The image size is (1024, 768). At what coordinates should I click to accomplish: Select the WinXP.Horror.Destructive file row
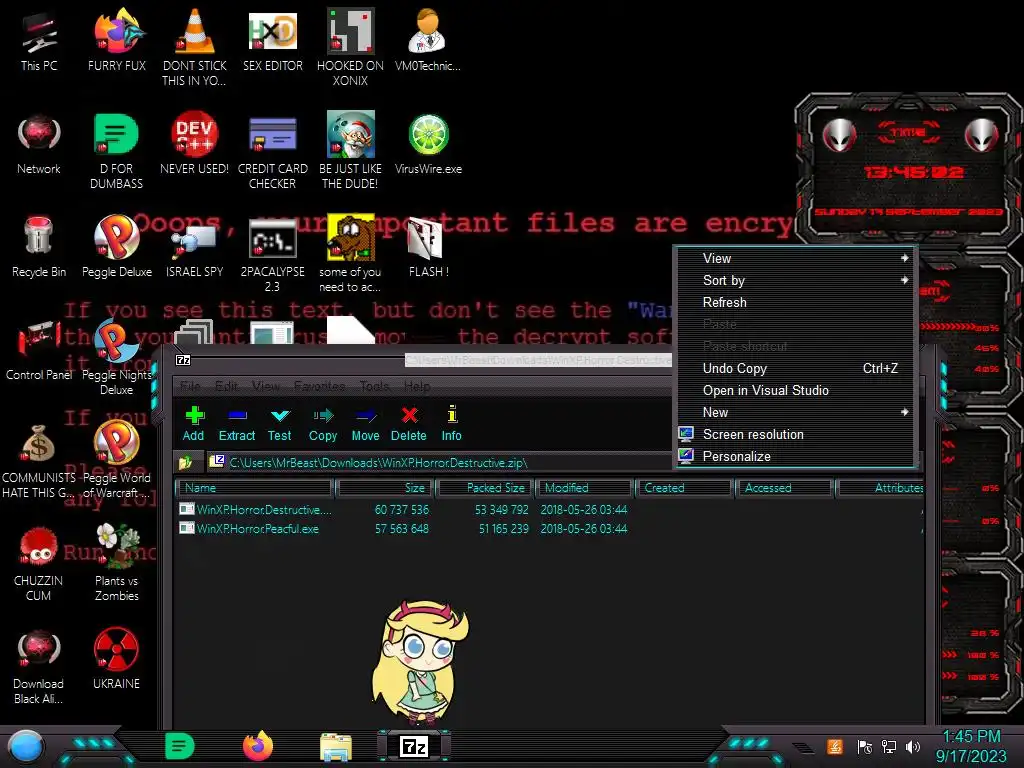point(549,509)
